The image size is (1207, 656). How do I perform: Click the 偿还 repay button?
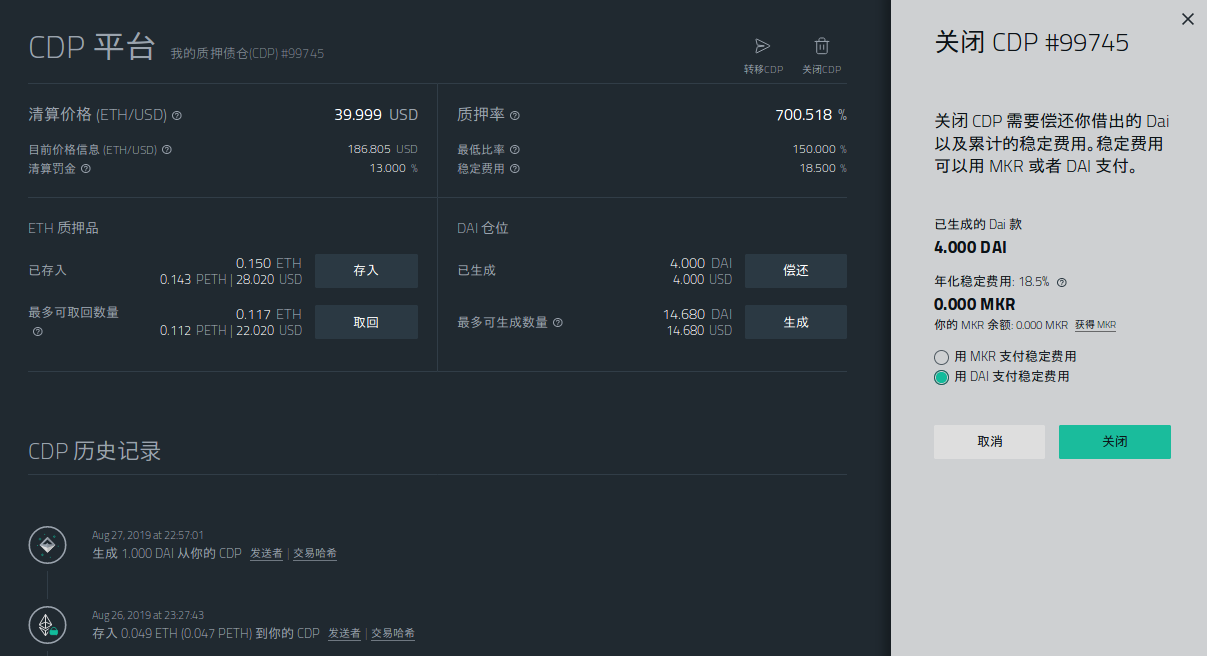pos(796,271)
